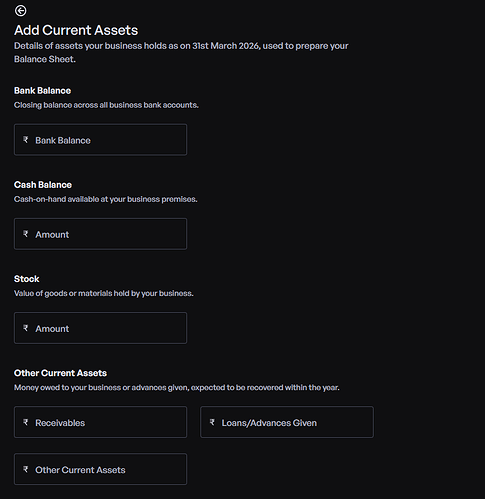Screen dimensions: 485x499
Task: Focus the Other Current Assets input box
Action: tap(100, 469)
